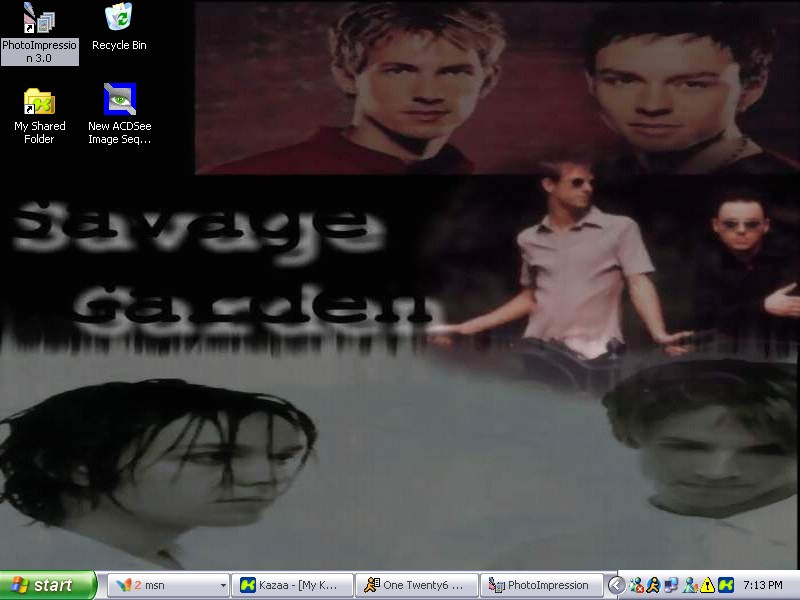Select the Recycle Bin desktop icon

[x=119, y=28]
